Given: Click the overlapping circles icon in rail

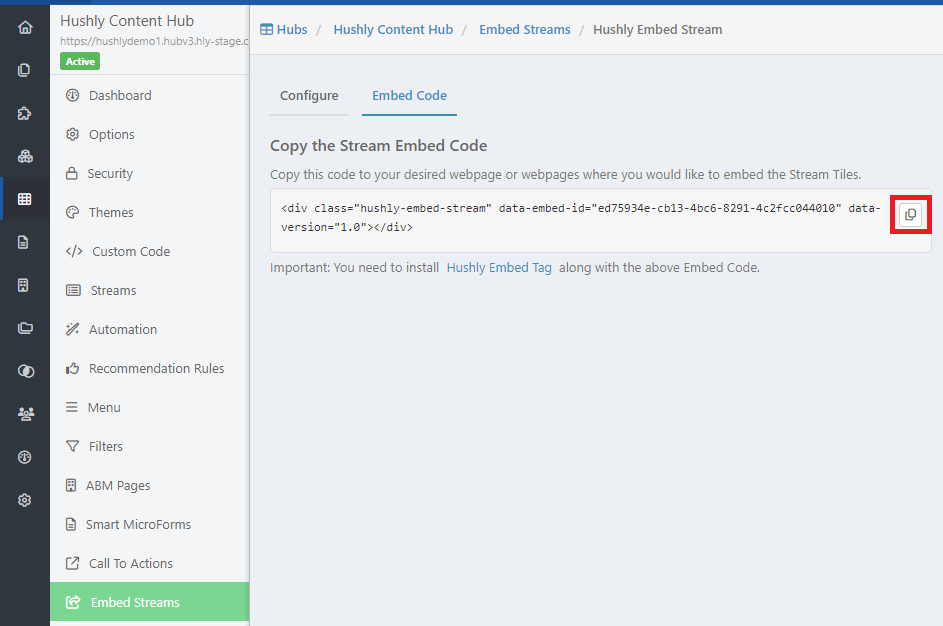Looking at the screenshot, I should 25,371.
